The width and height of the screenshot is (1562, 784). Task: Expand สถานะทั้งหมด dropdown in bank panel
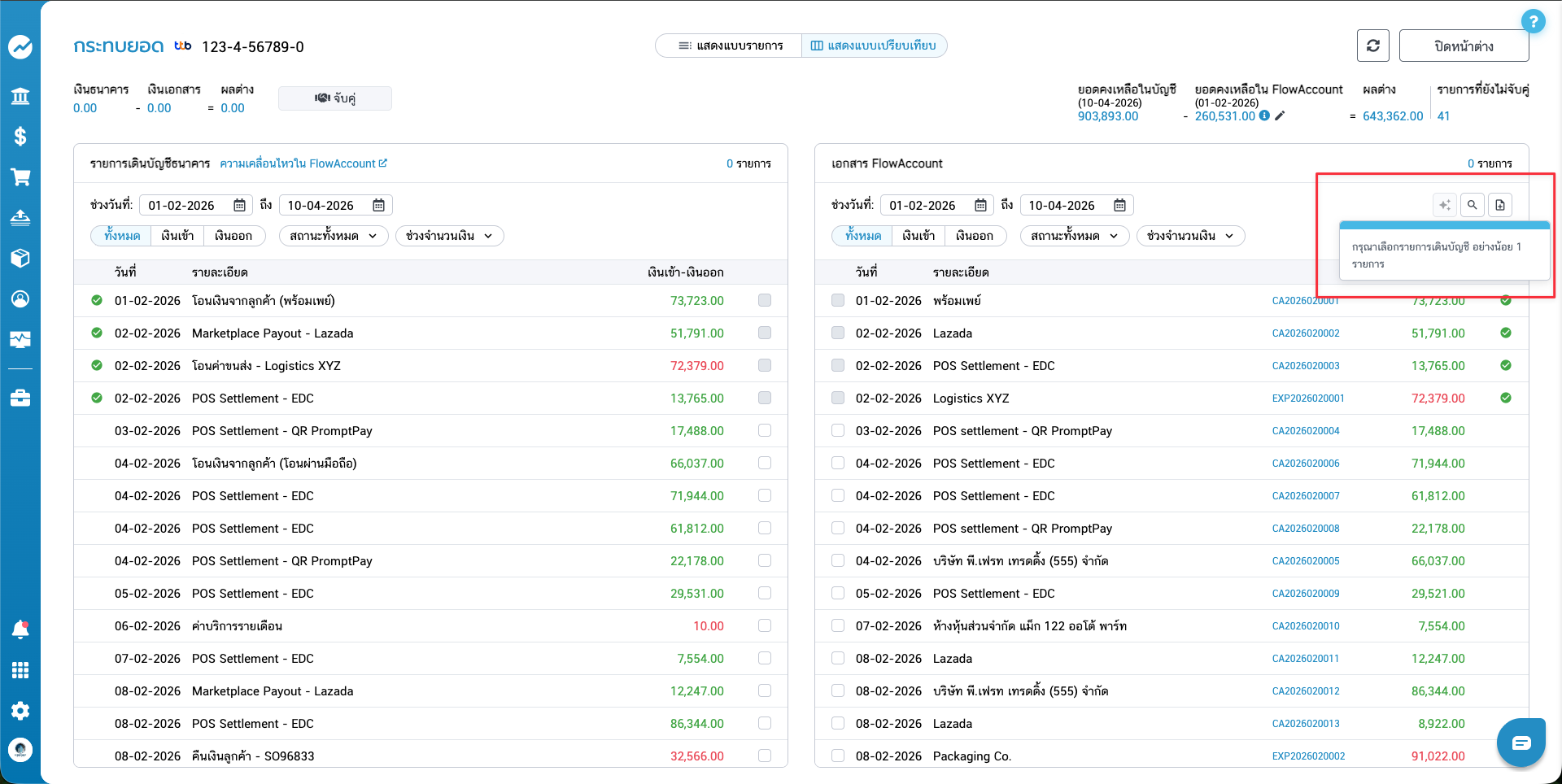[334, 236]
